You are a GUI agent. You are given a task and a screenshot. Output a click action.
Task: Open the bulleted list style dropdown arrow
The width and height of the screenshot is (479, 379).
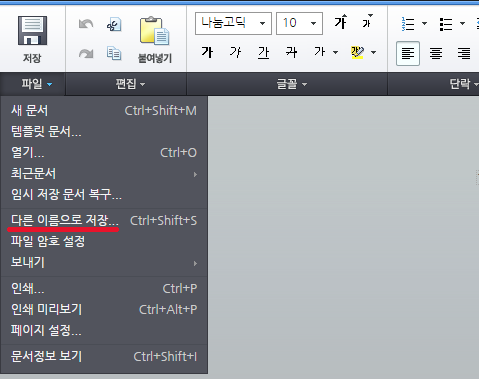(x=462, y=23)
